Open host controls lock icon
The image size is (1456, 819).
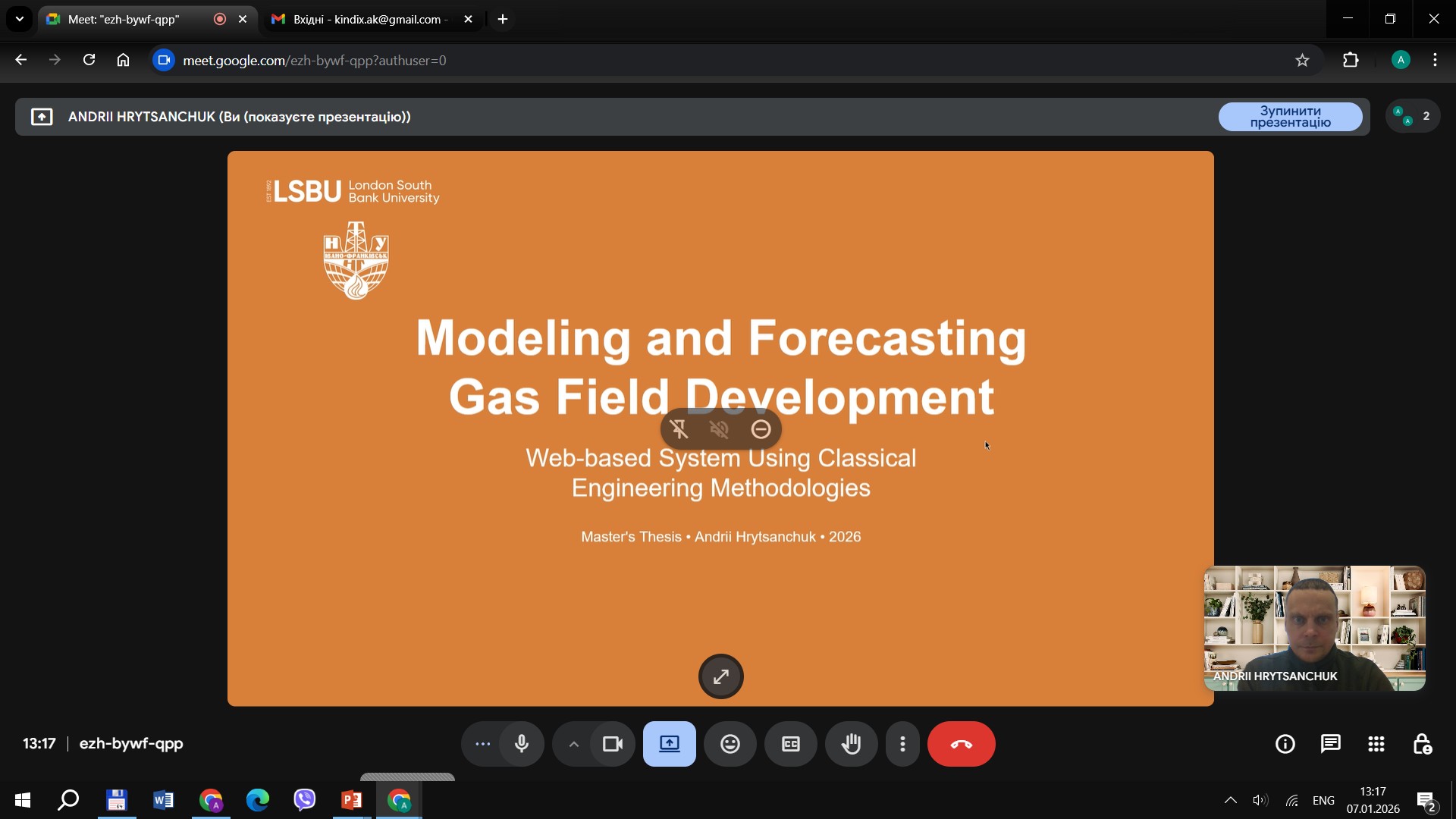click(x=1422, y=744)
